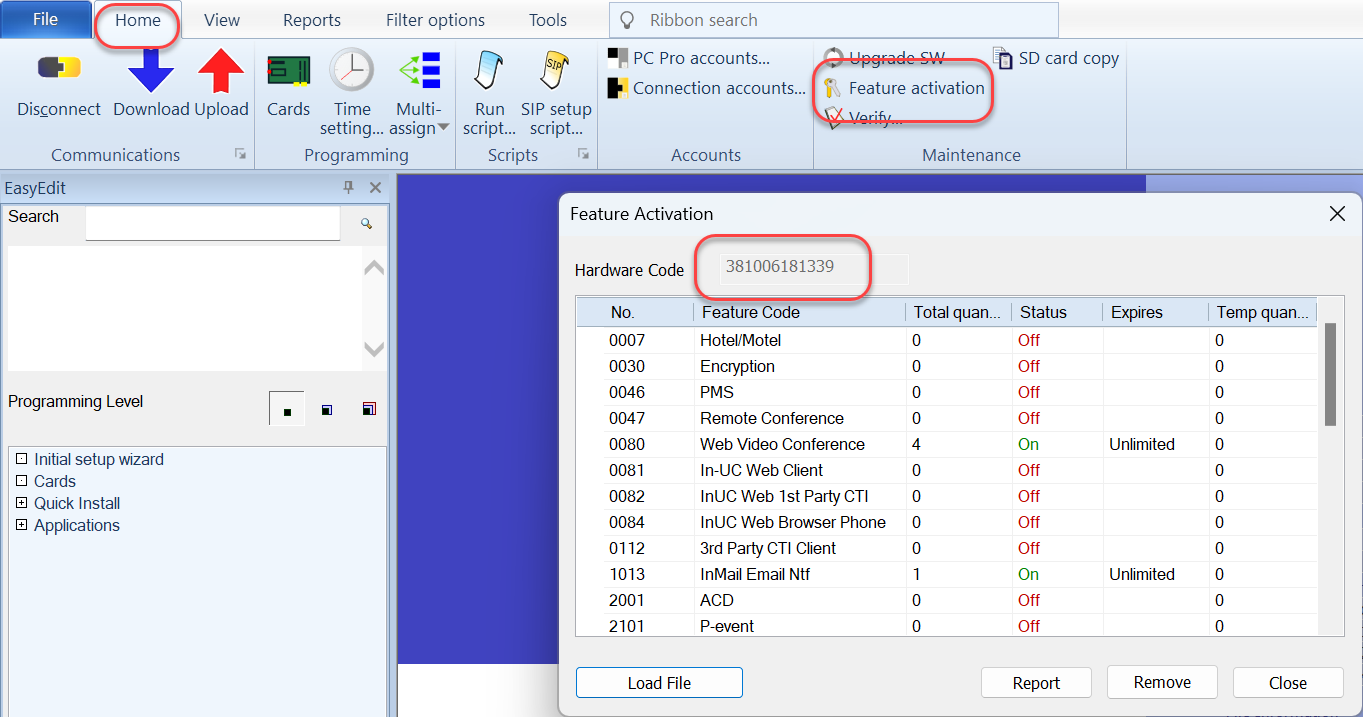The width and height of the screenshot is (1363, 717).
Task: Open Scripts group dialog launcher
Action: 582,154
